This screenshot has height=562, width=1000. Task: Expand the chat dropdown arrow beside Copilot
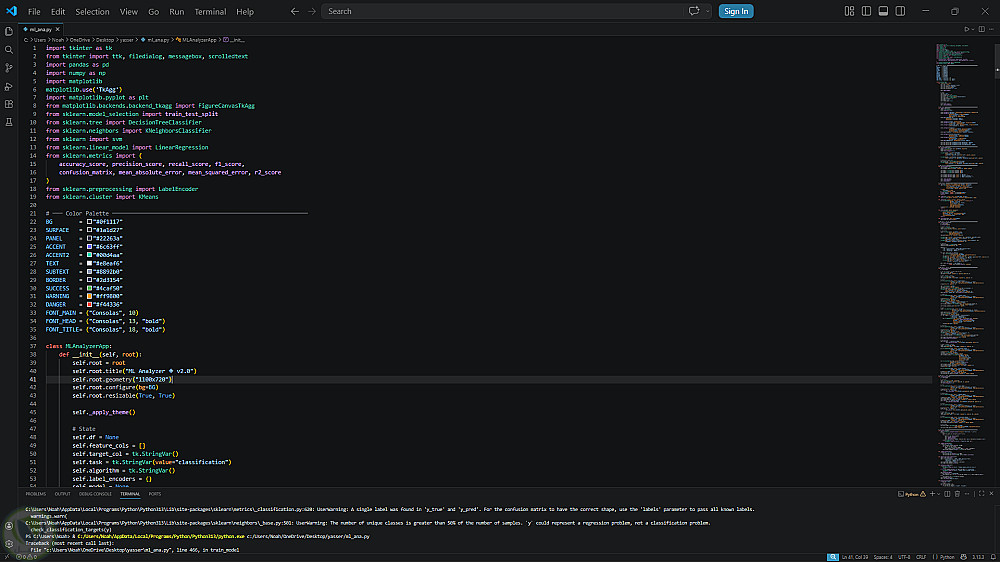(x=706, y=11)
